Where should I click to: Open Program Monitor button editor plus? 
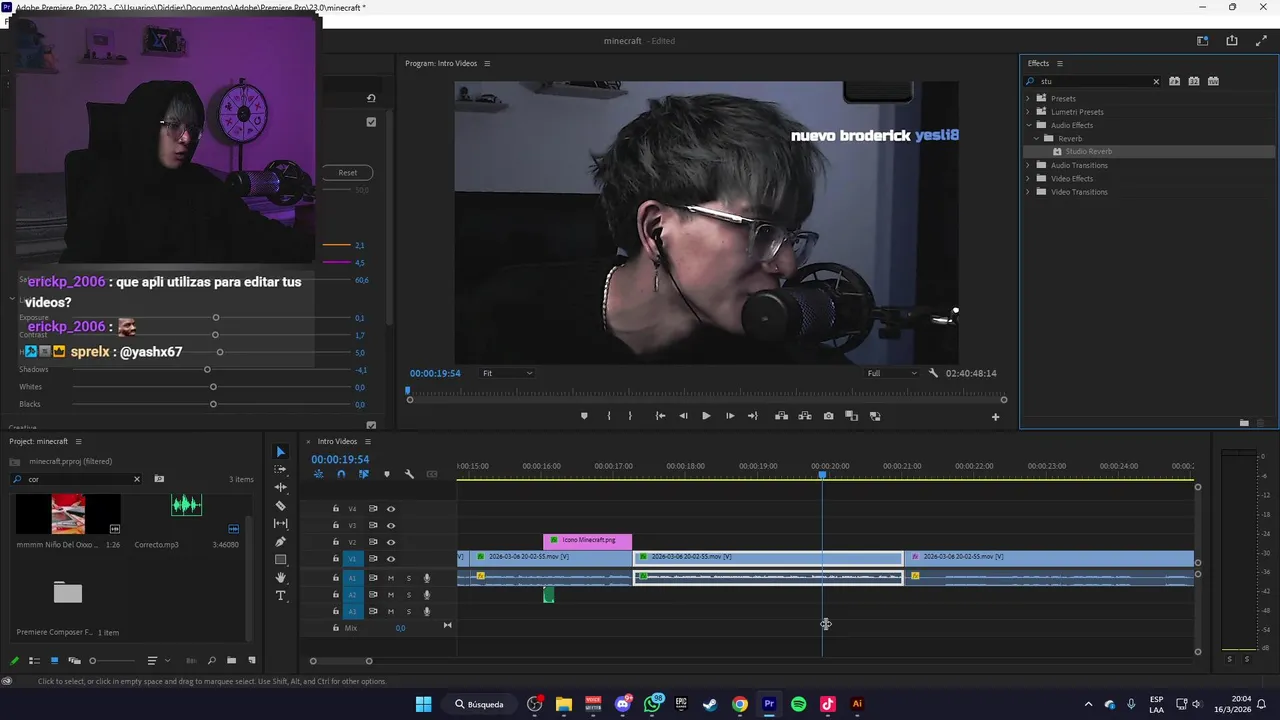(x=995, y=417)
